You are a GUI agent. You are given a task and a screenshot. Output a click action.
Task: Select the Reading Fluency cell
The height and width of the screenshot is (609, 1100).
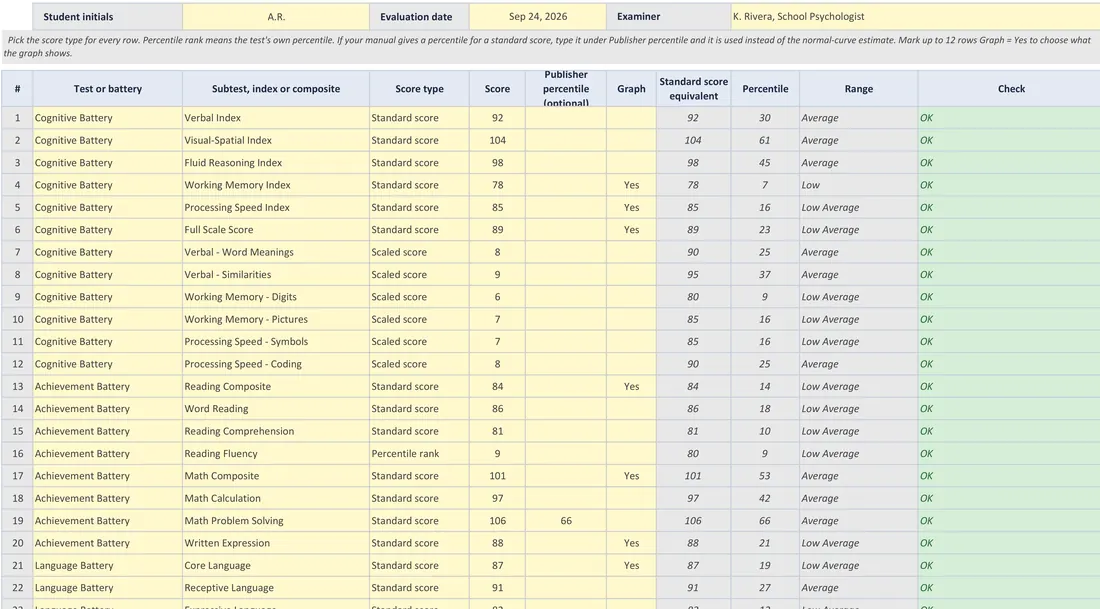click(x=276, y=453)
